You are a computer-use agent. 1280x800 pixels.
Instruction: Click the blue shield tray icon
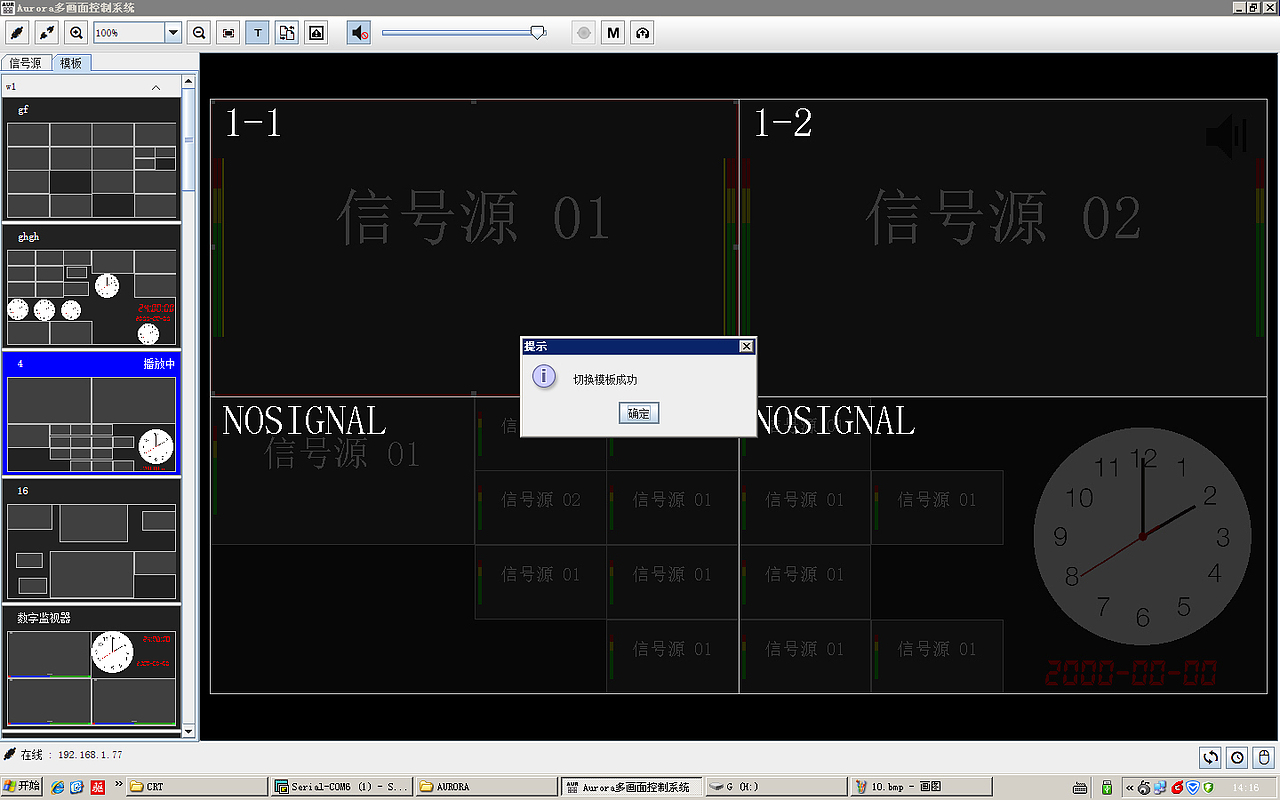tap(1192, 788)
